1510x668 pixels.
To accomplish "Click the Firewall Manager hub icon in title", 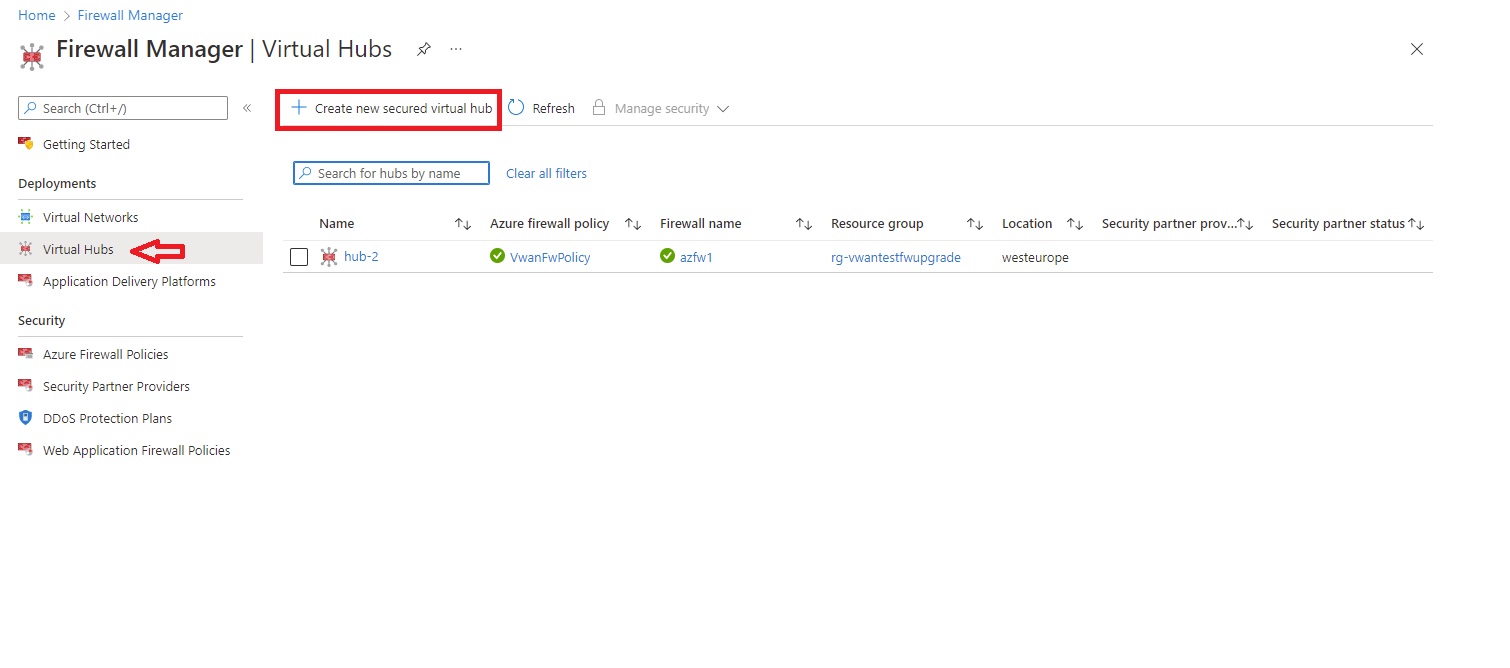I will (x=32, y=57).
